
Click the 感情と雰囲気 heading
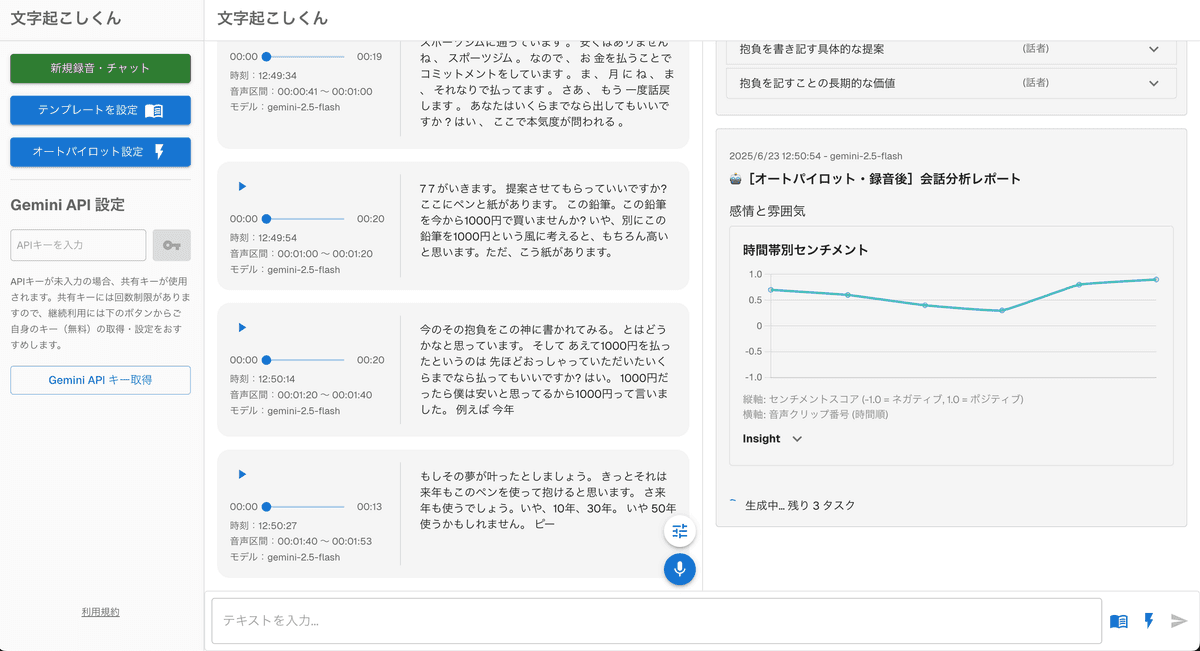pyautogui.click(x=767, y=211)
